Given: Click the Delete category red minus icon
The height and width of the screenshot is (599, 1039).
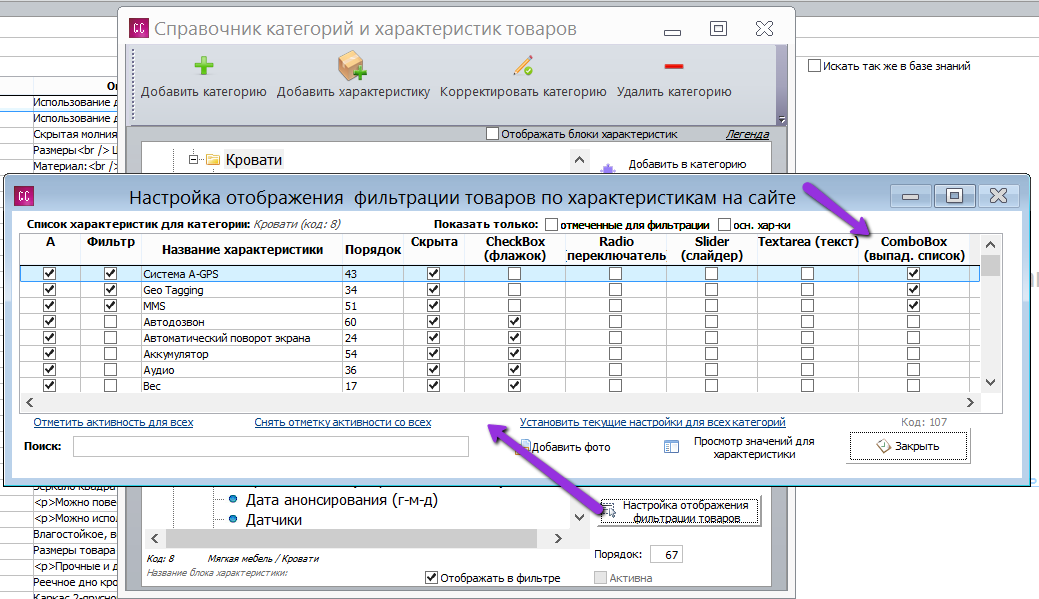Looking at the screenshot, I should 674,66.
